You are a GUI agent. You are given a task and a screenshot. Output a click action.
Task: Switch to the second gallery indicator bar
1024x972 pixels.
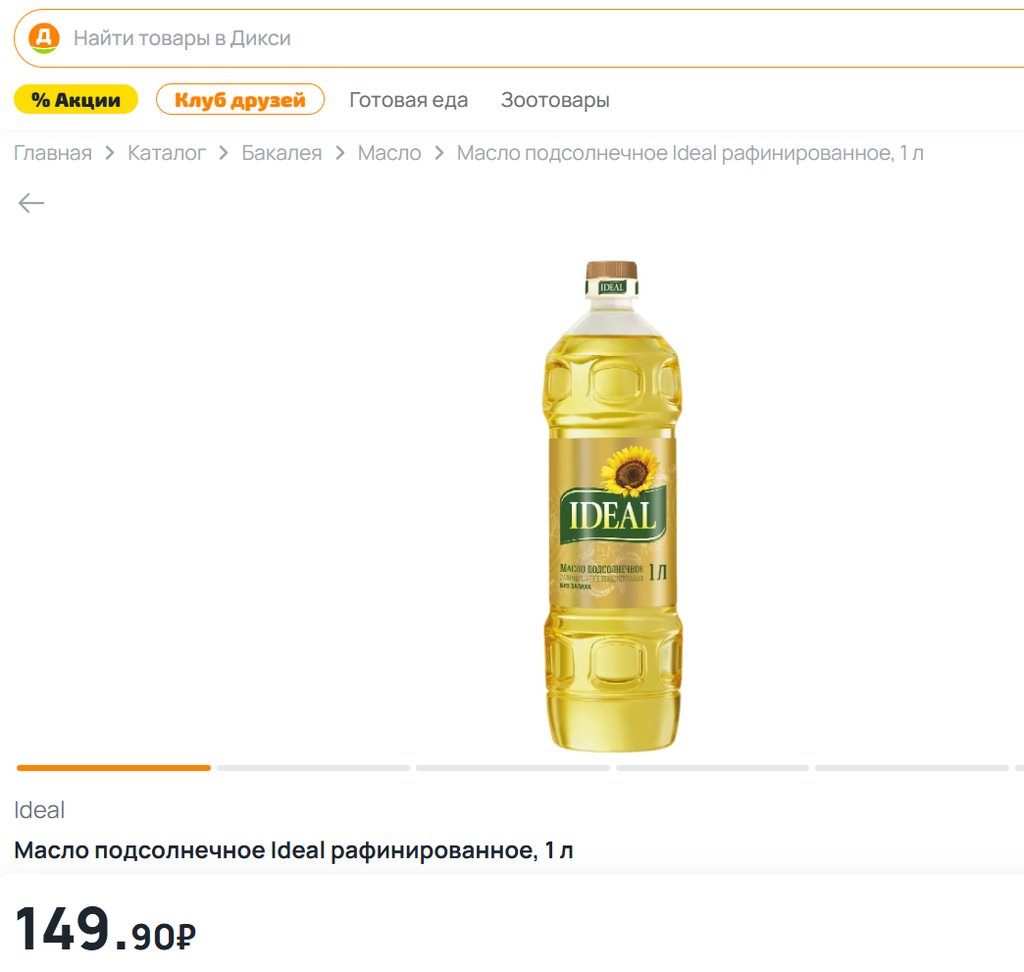313,768
